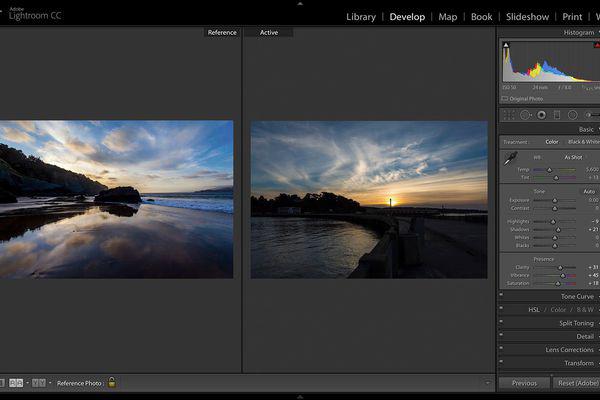This screenshot has height=400, width=600.
Task: Activate the Reference View R|A button
Action: pyautogui.click(x=16, y=383)
